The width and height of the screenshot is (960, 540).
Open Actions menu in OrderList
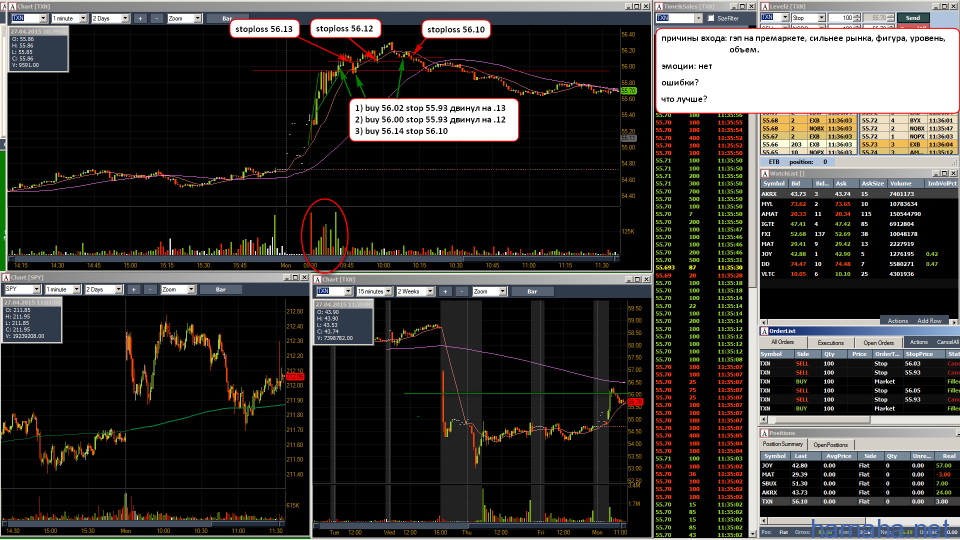(919, 342)
